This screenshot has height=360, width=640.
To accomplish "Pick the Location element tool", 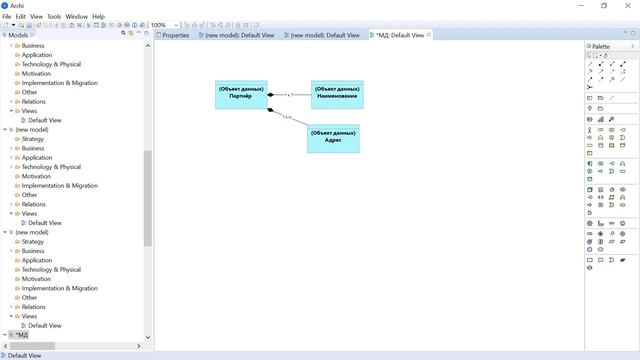I will 590,109.
